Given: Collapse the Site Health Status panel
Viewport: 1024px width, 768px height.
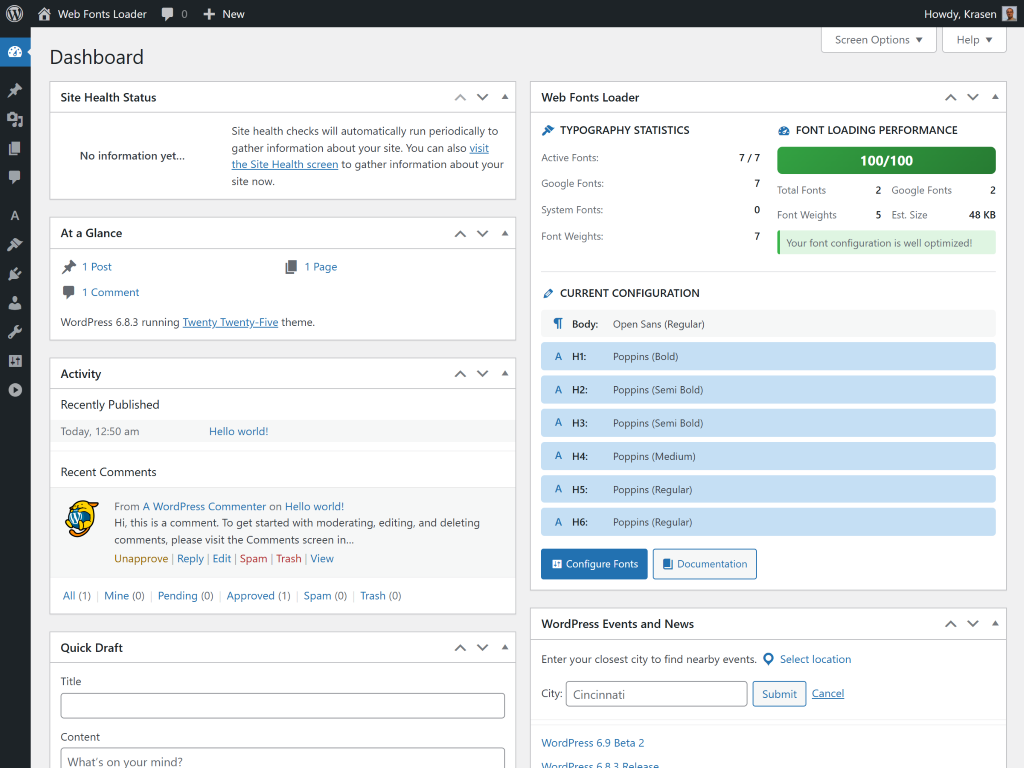Looking at the screenshot, I should pyautogui.click(x=505, y=97).
